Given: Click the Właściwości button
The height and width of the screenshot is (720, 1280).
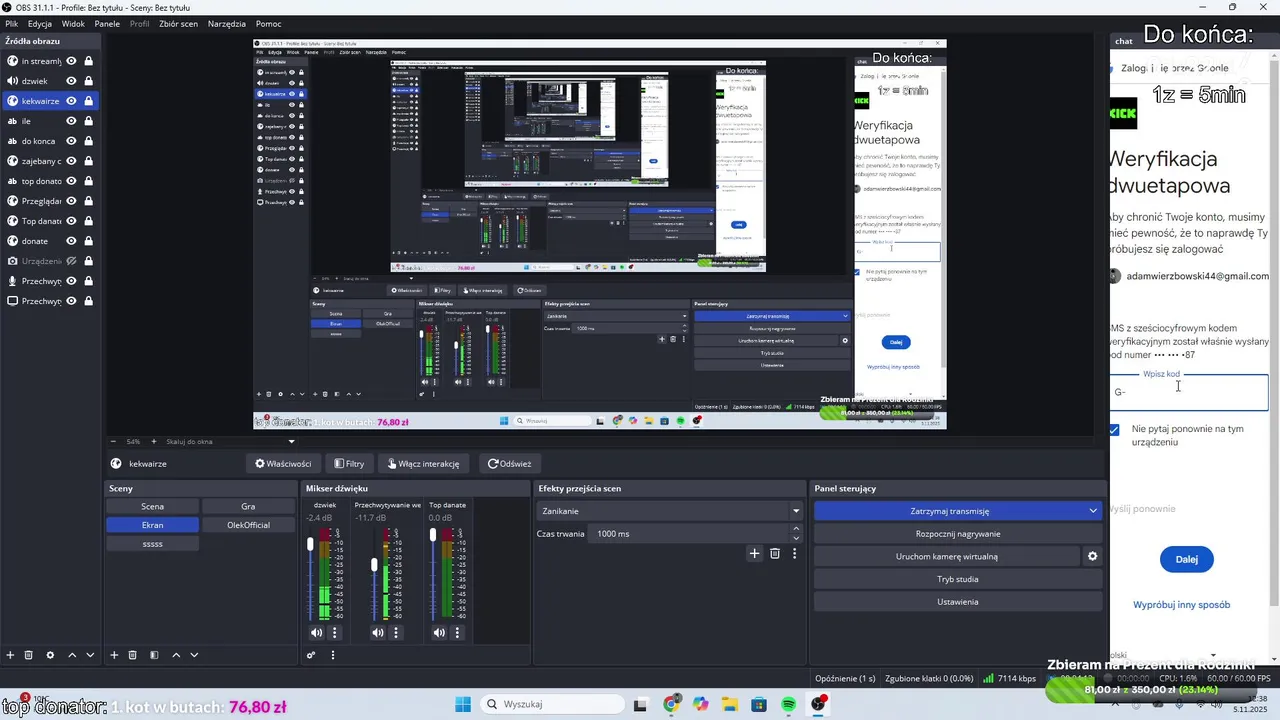Looking at the screenshot, I should (x=283, y=463).
